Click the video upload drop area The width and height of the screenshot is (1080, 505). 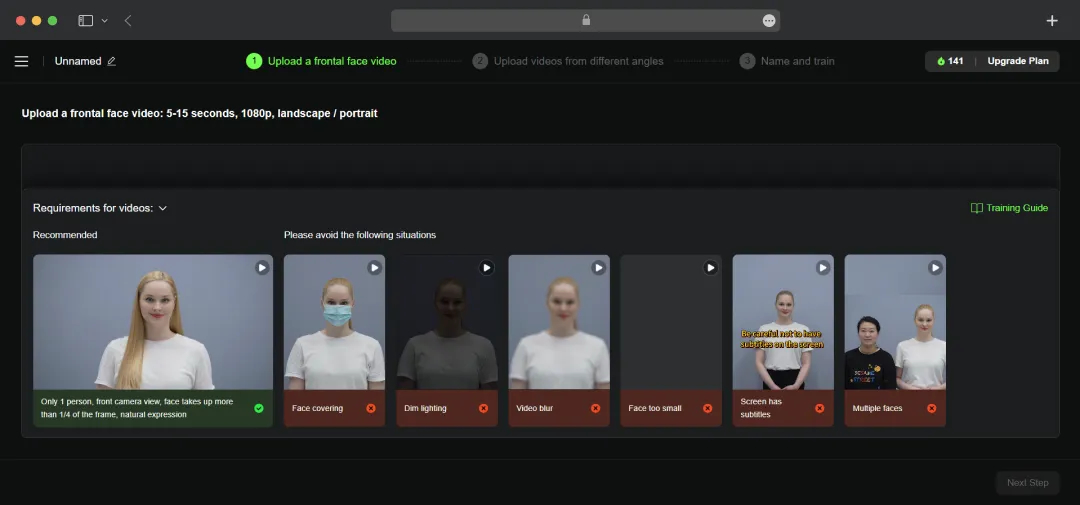tap(540, 166)
